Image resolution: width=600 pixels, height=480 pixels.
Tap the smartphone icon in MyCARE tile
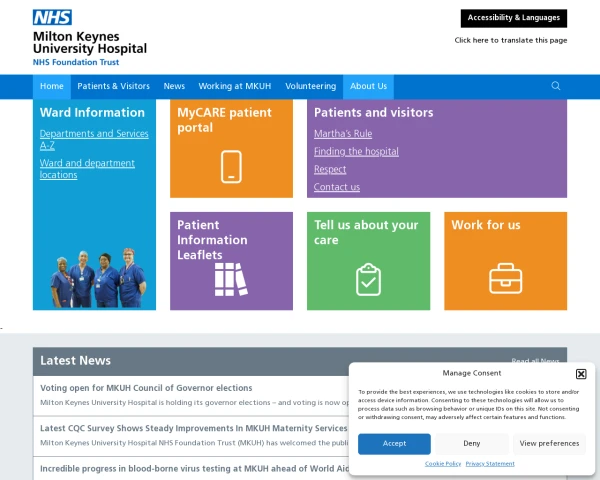point(231,167)
